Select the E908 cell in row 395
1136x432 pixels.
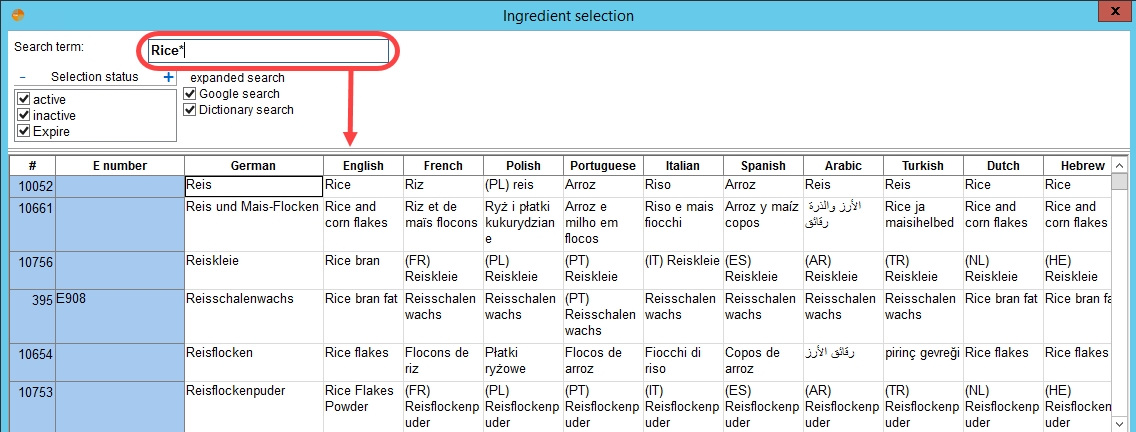(120, 299)
